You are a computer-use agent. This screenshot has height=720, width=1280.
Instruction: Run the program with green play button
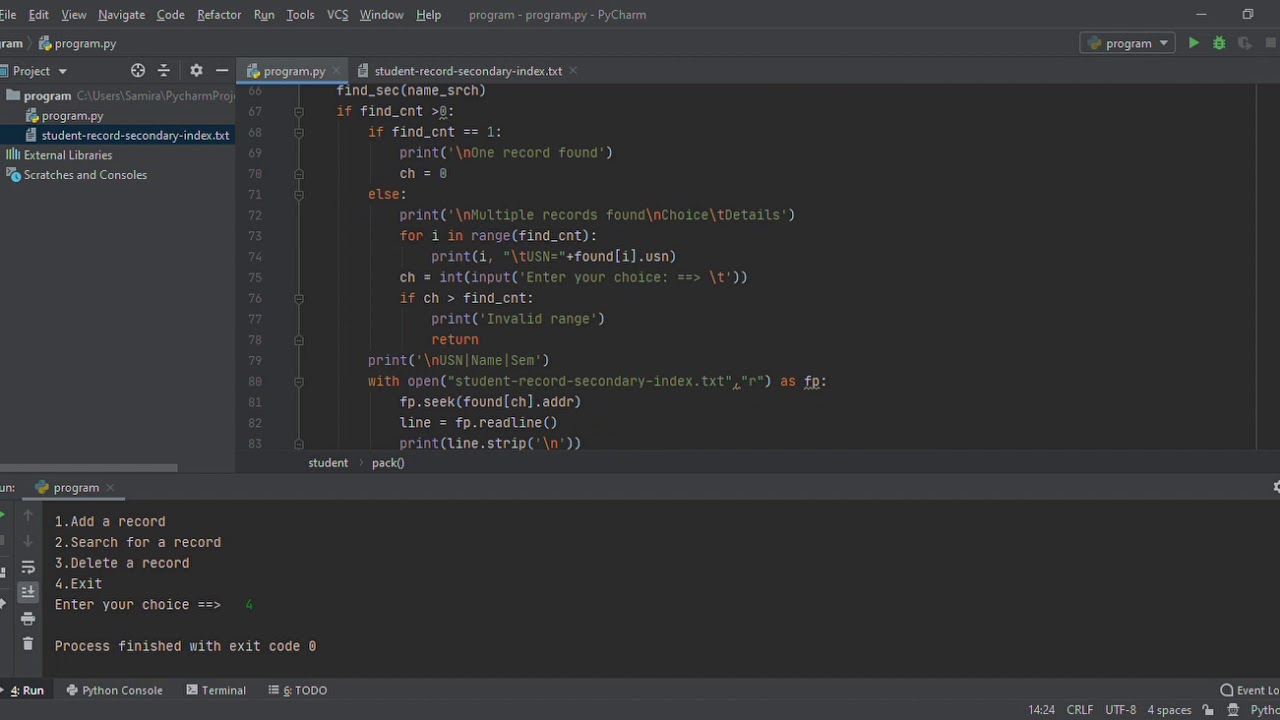1193,43
